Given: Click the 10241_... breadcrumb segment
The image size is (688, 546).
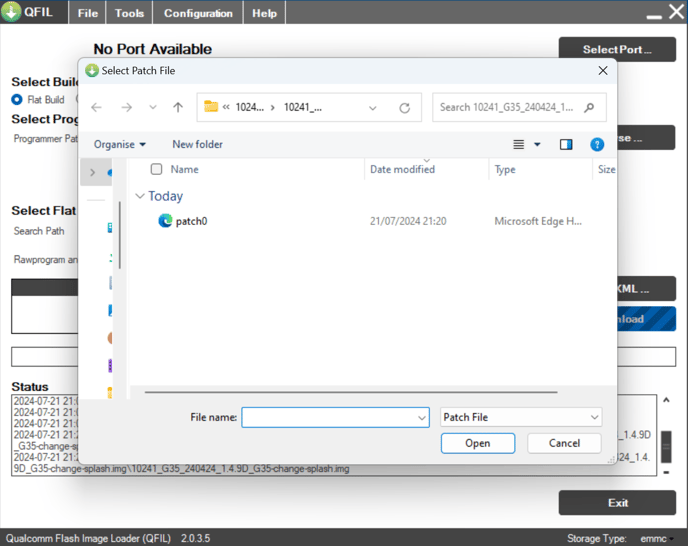Looking at the screenshot, I should point(303,107).
